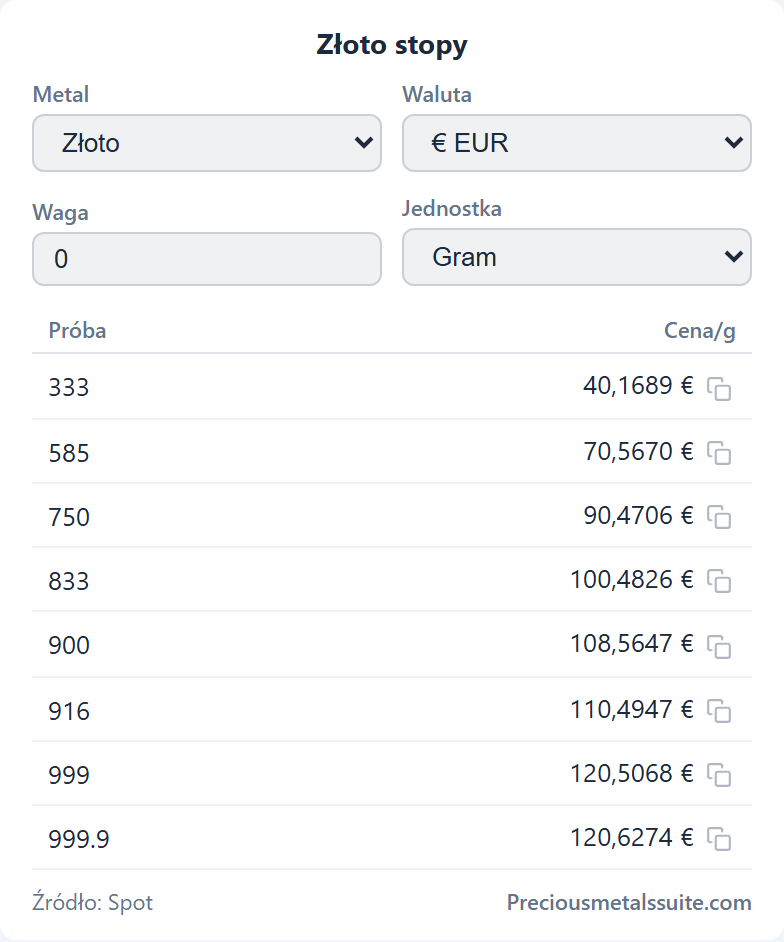Copy the 333 purity price
The width and height of the screenshot is (784, 942).
719,389
